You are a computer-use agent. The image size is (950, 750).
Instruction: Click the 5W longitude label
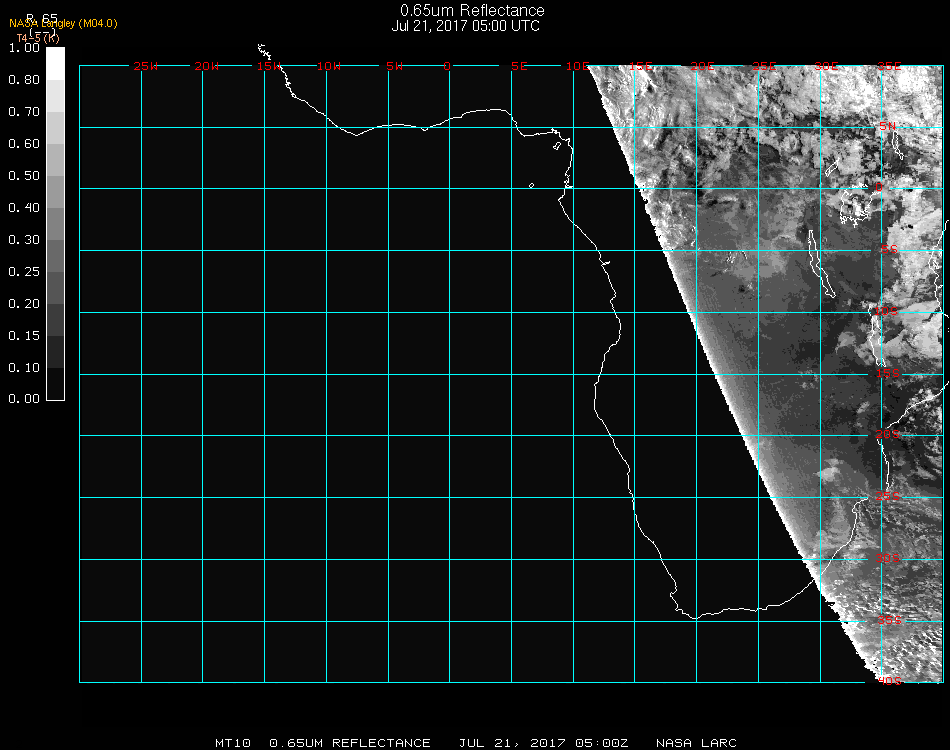tap(394, 66)
